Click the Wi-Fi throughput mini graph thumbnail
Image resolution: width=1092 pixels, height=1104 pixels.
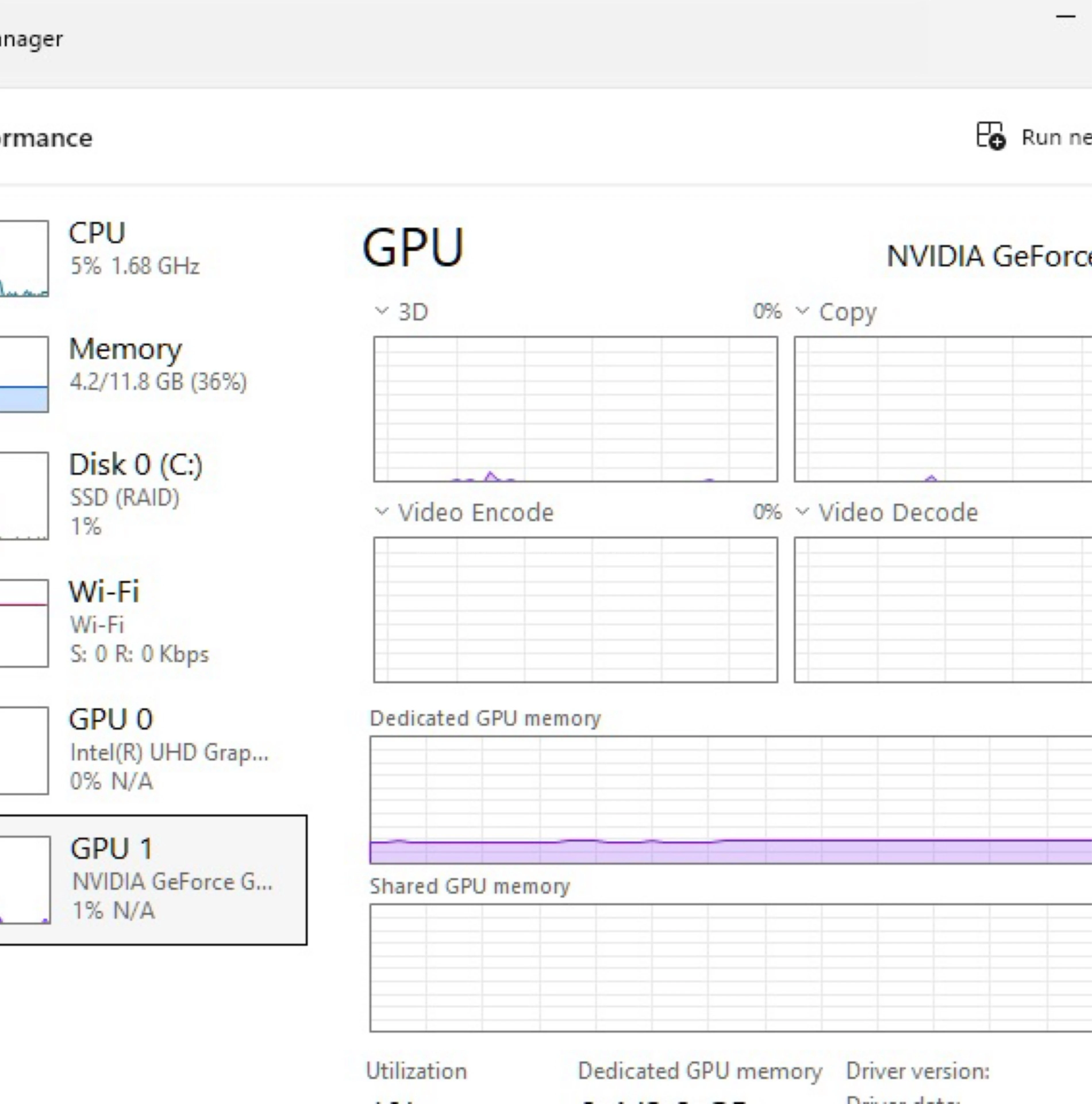click(x=24, y=623)
